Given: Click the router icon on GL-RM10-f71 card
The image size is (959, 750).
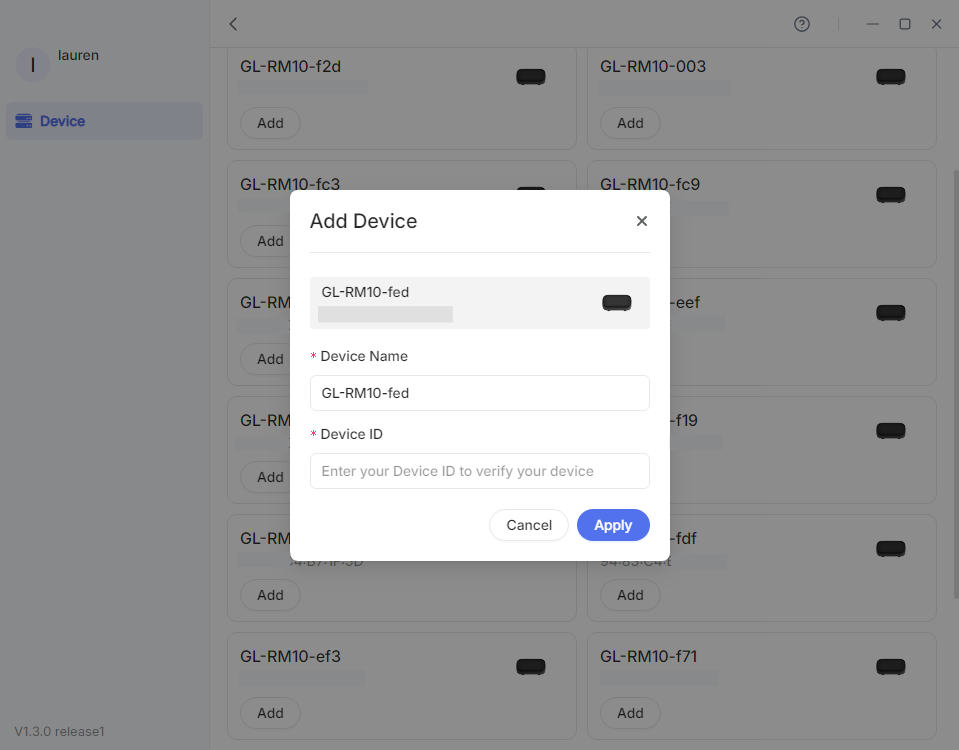Looking at the screenshot, I should point(890,666).
